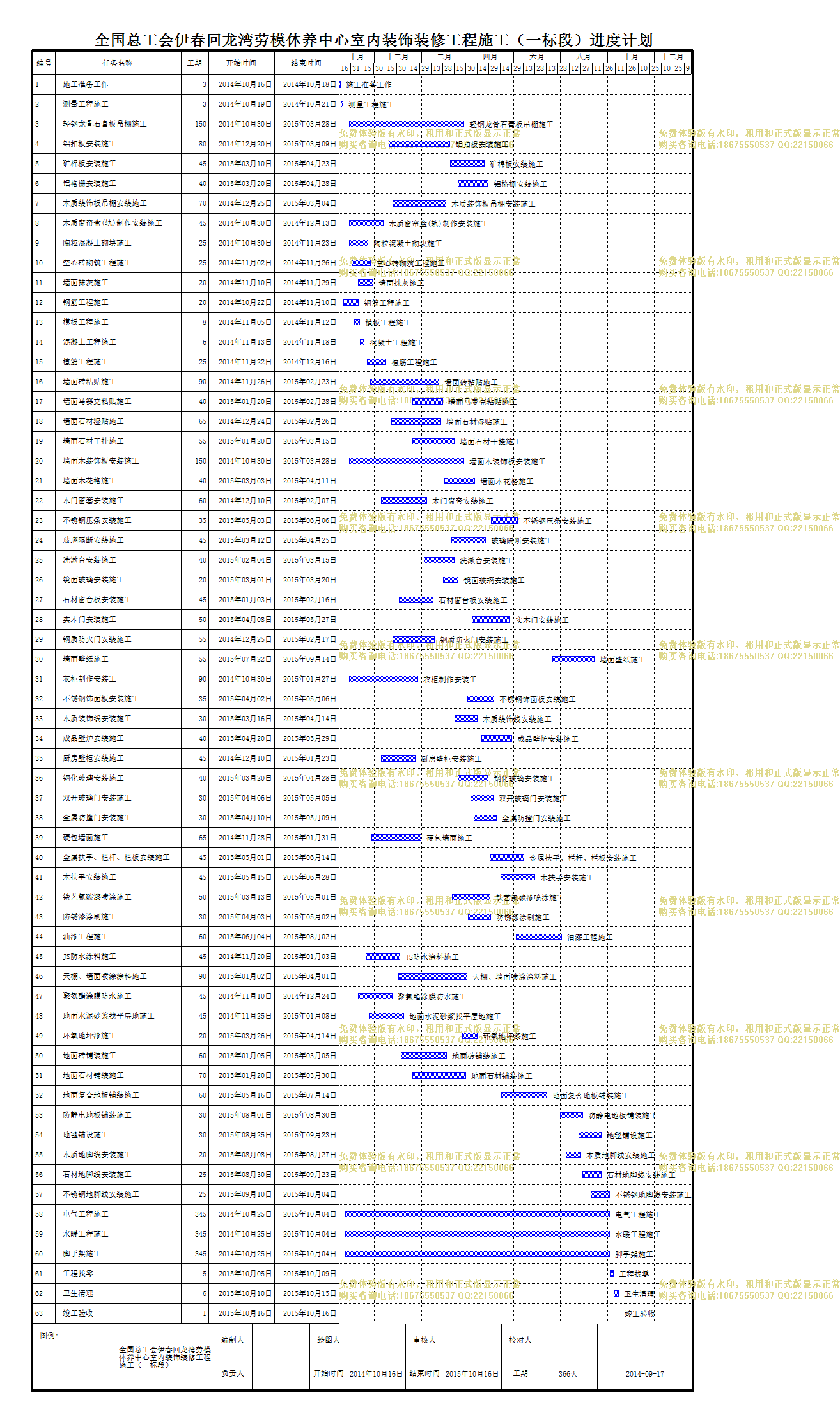Select task name cell '测量工程施工' in row 2
Image resolution: width=840 pixels, height=1422 pixels.
pyautogui.click(x=118, y=104)
